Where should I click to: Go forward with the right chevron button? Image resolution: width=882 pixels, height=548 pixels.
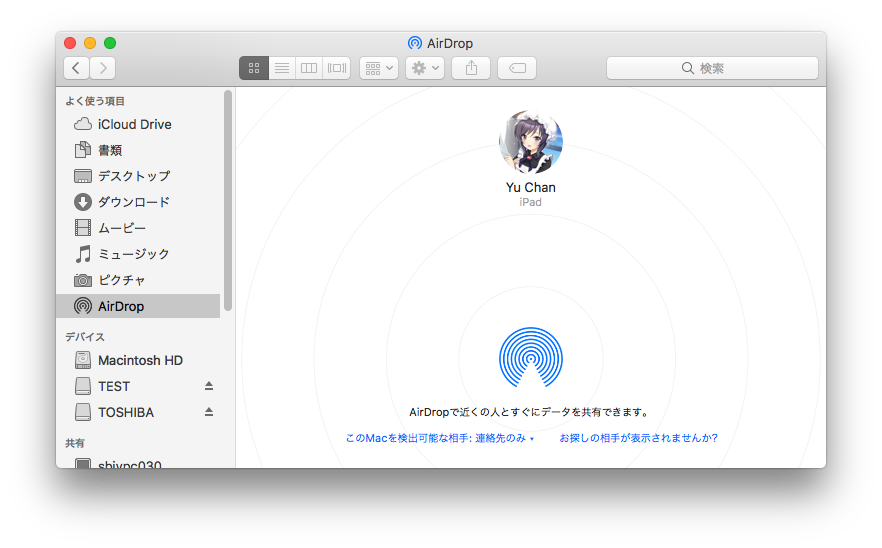pos(103,68)
